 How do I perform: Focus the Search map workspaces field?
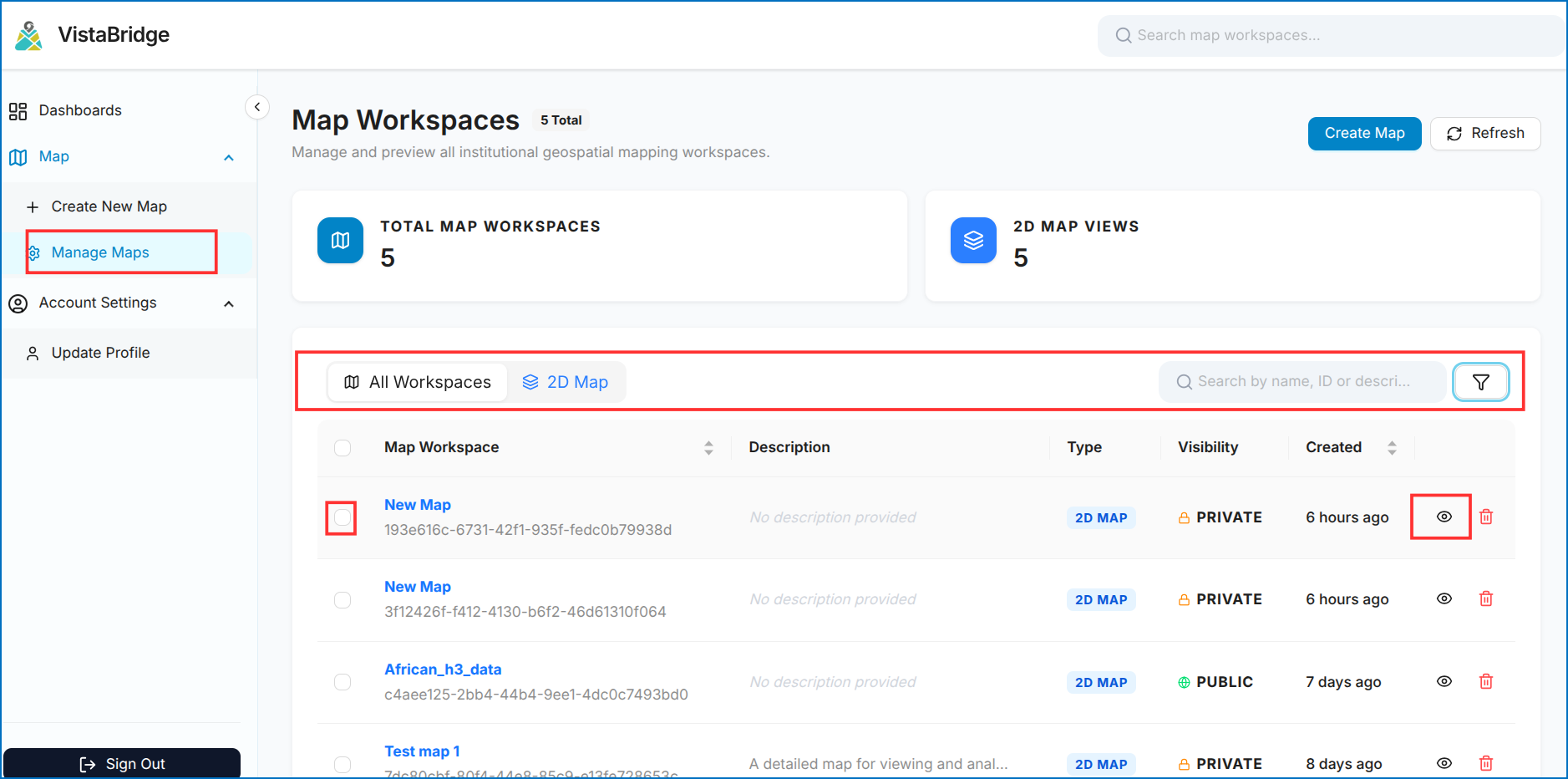(x=1331, y=35)
